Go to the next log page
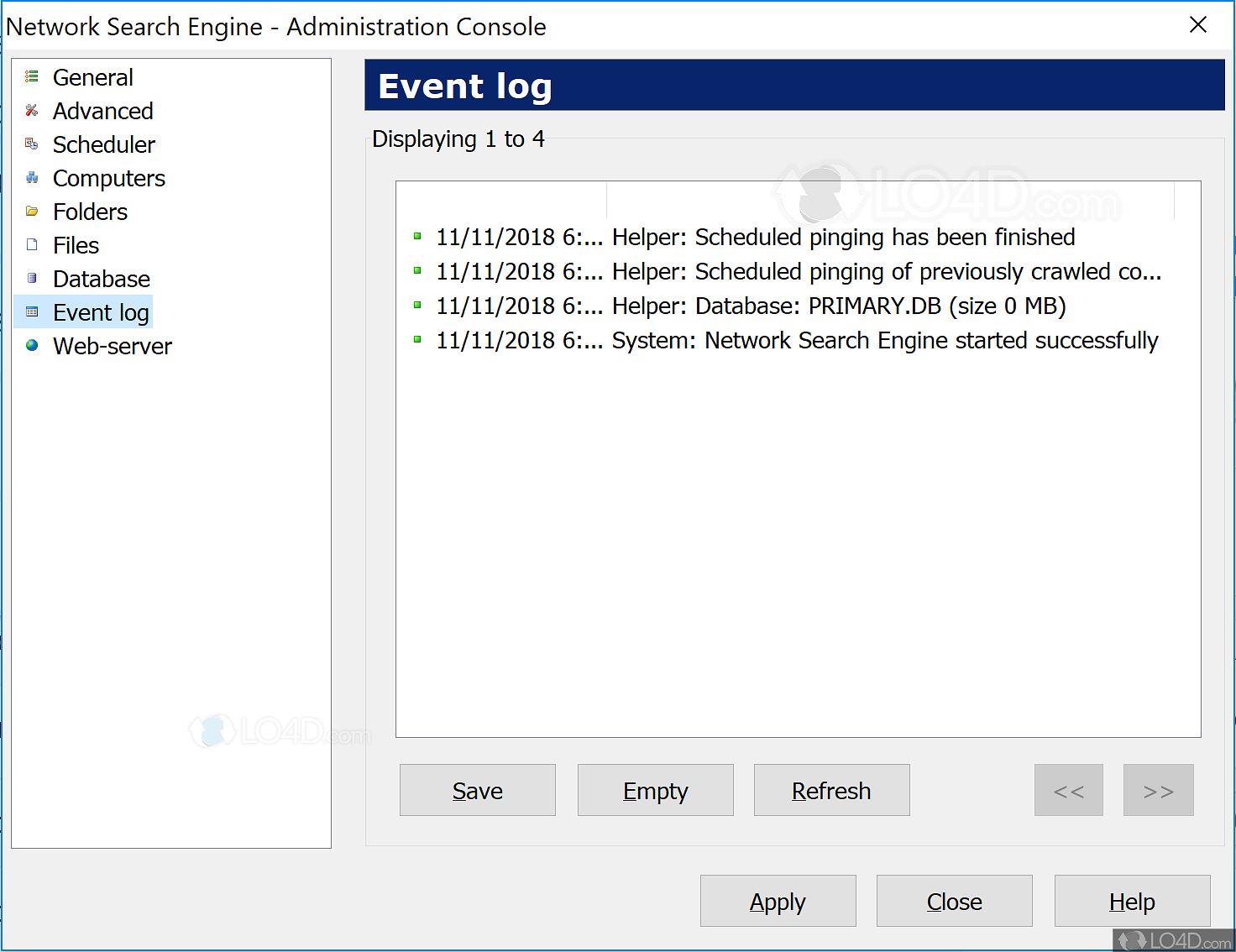Viewport: 1236px width, 952px height. 1158,790
